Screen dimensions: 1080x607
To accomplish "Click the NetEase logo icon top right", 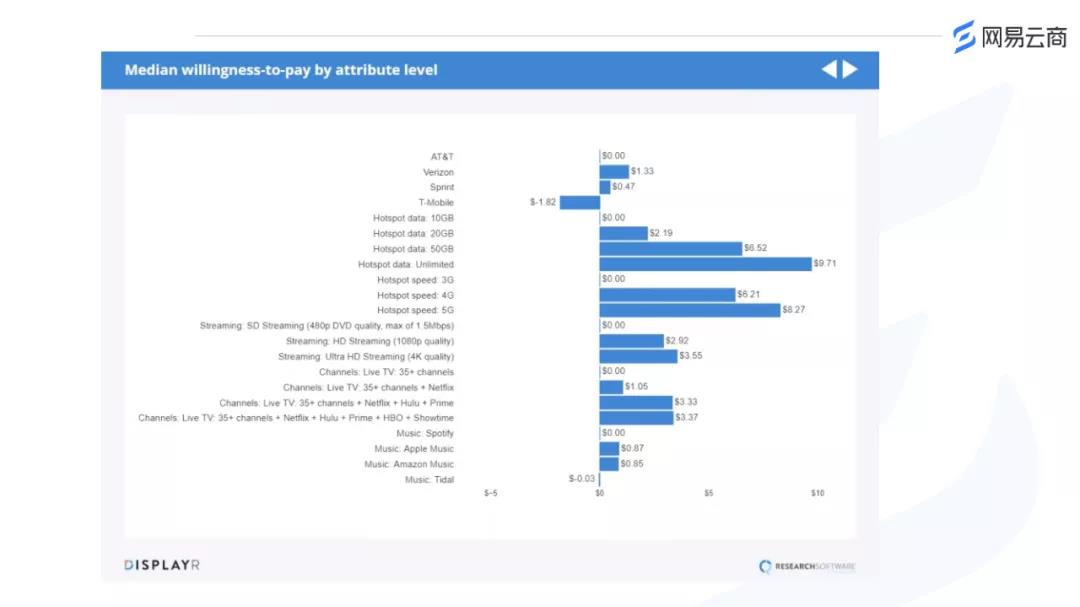I will (964, 37).
